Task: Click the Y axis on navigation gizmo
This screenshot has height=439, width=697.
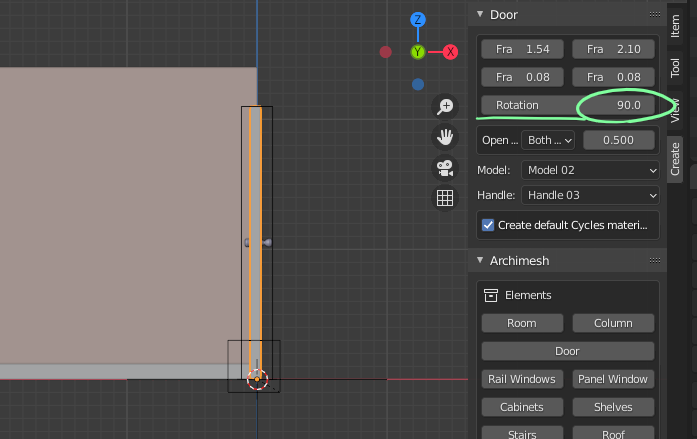Action: point(417,52)
